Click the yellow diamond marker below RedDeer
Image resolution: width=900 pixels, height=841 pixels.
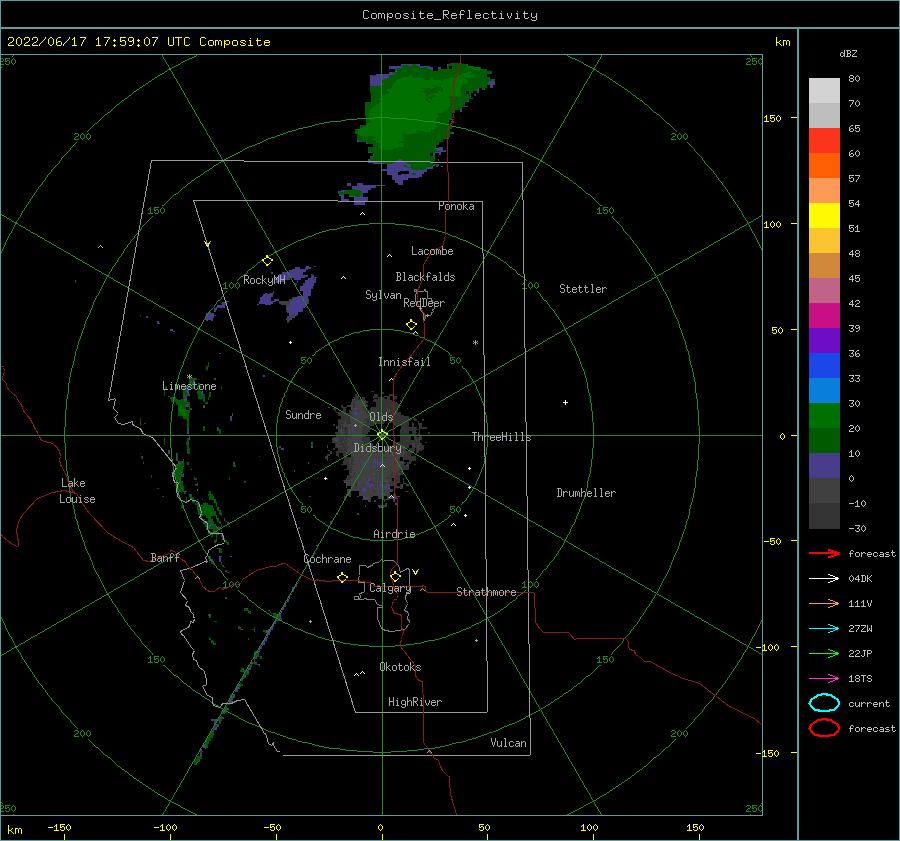pos(411,325)
